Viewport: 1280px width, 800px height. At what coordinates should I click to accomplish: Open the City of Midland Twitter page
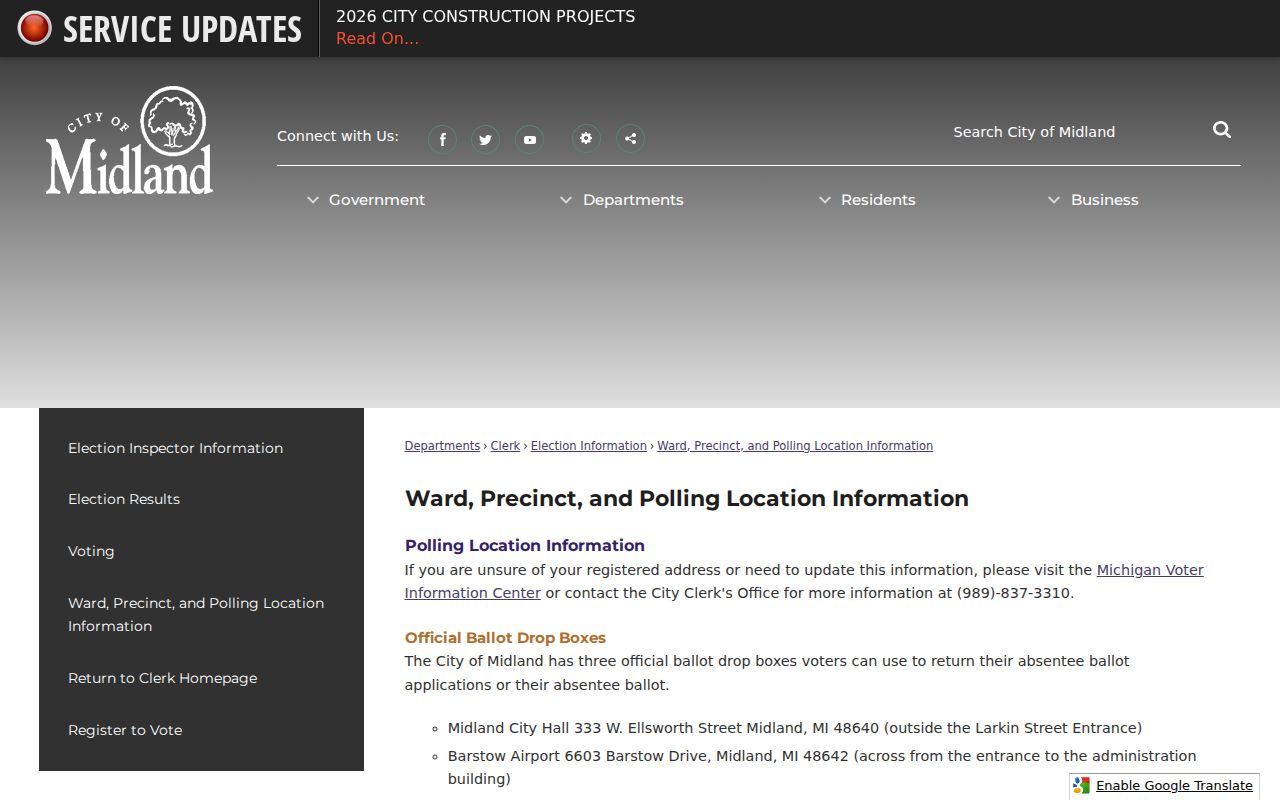point(486,139)
